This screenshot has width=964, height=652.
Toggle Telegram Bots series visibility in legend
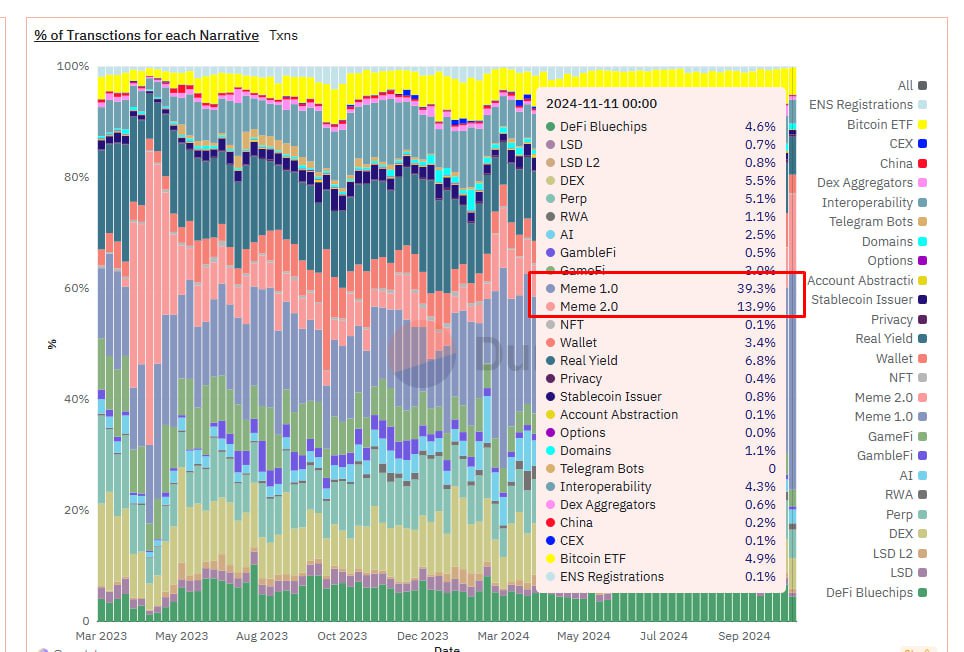click(870, 222)
